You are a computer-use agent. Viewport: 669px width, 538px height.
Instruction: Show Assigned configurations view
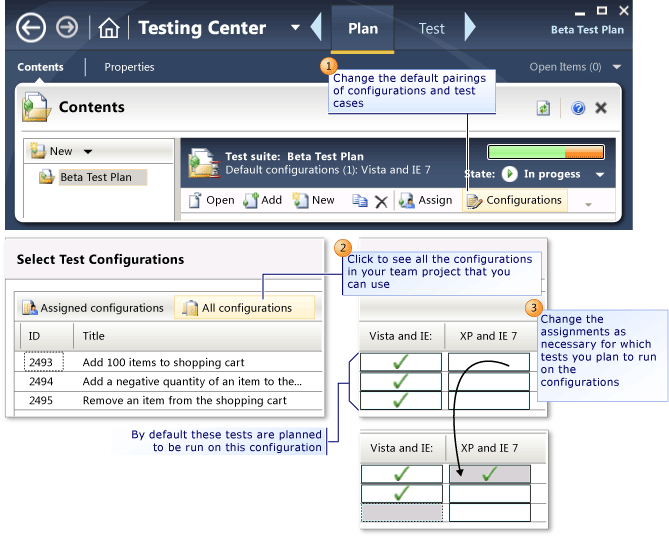(93, 308)
